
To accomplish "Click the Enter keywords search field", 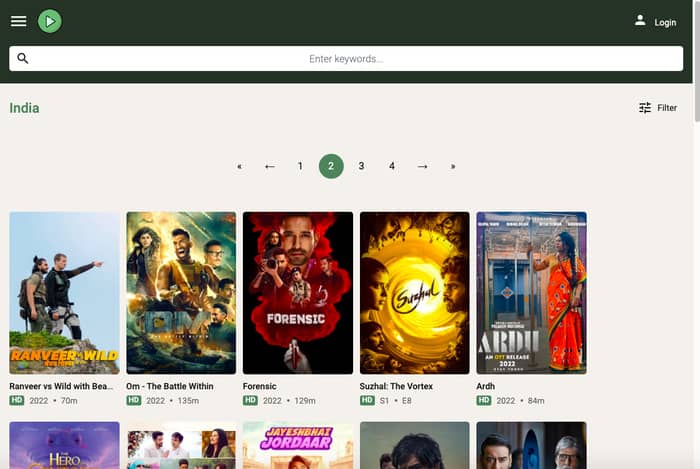I will [346, 59].
